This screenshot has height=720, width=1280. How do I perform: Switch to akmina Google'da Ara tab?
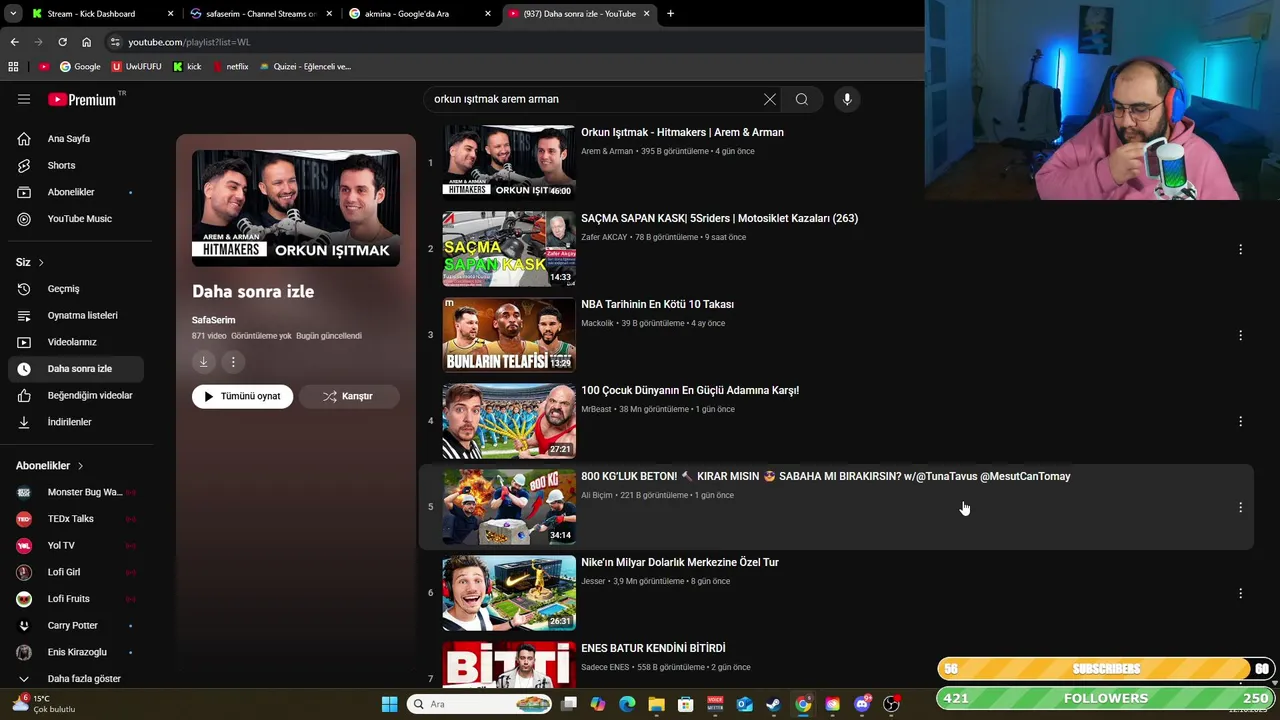pos(418,14)
